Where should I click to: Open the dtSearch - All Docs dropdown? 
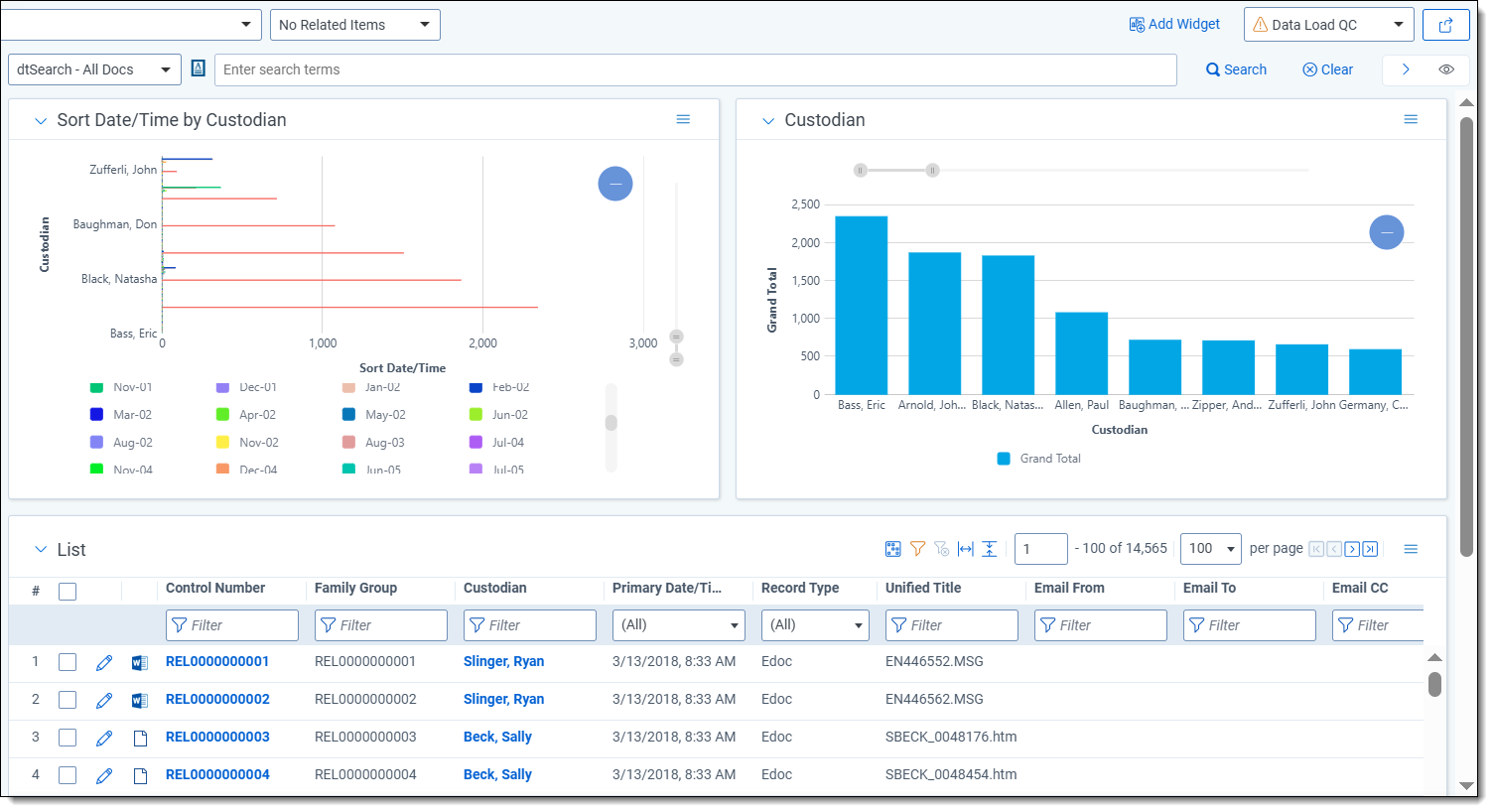tap(94, 69)
